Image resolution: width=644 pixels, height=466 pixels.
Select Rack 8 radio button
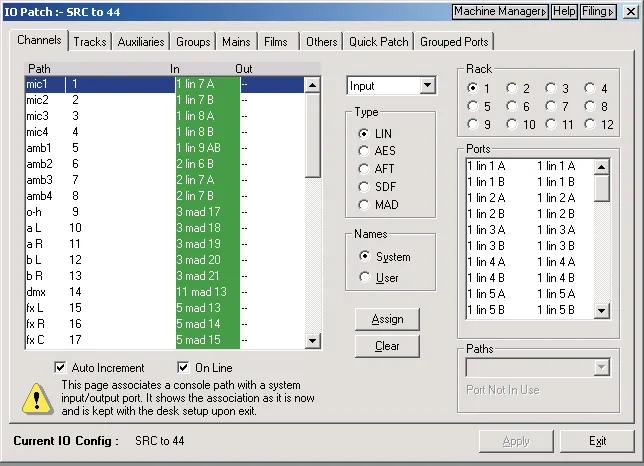coord(590,106)
